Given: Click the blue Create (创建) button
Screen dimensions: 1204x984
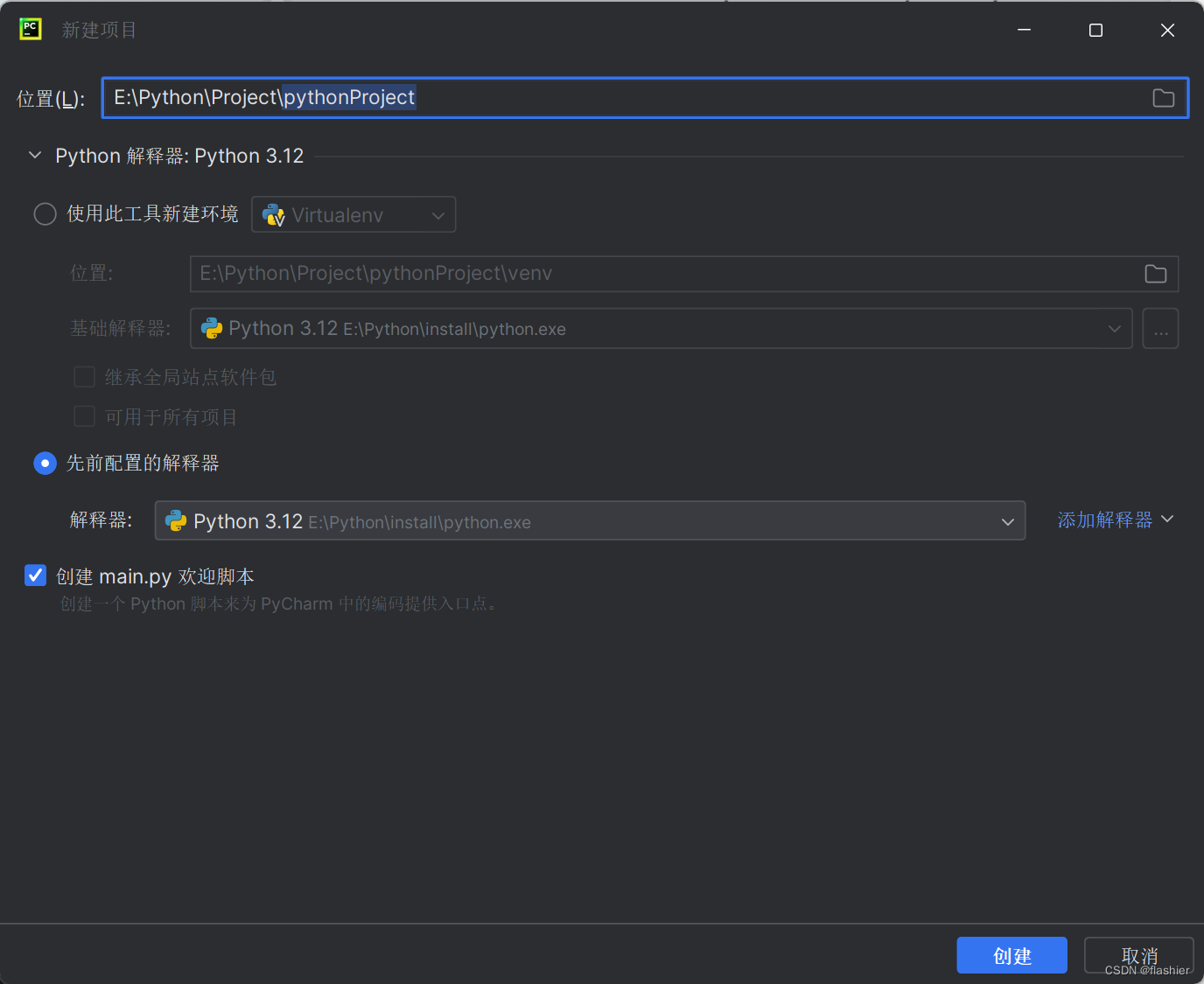Looking at the screenshot, I should [x=1011, y=955].
